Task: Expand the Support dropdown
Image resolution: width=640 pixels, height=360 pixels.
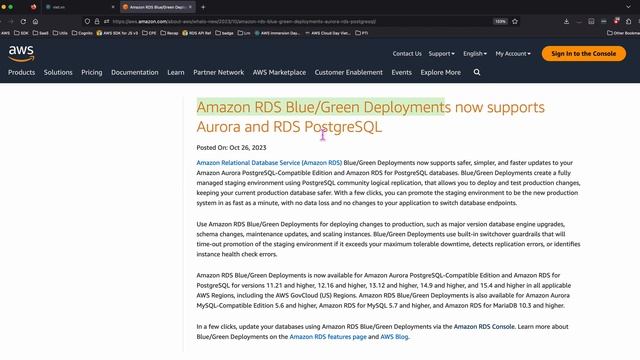Action: [441, 53]
